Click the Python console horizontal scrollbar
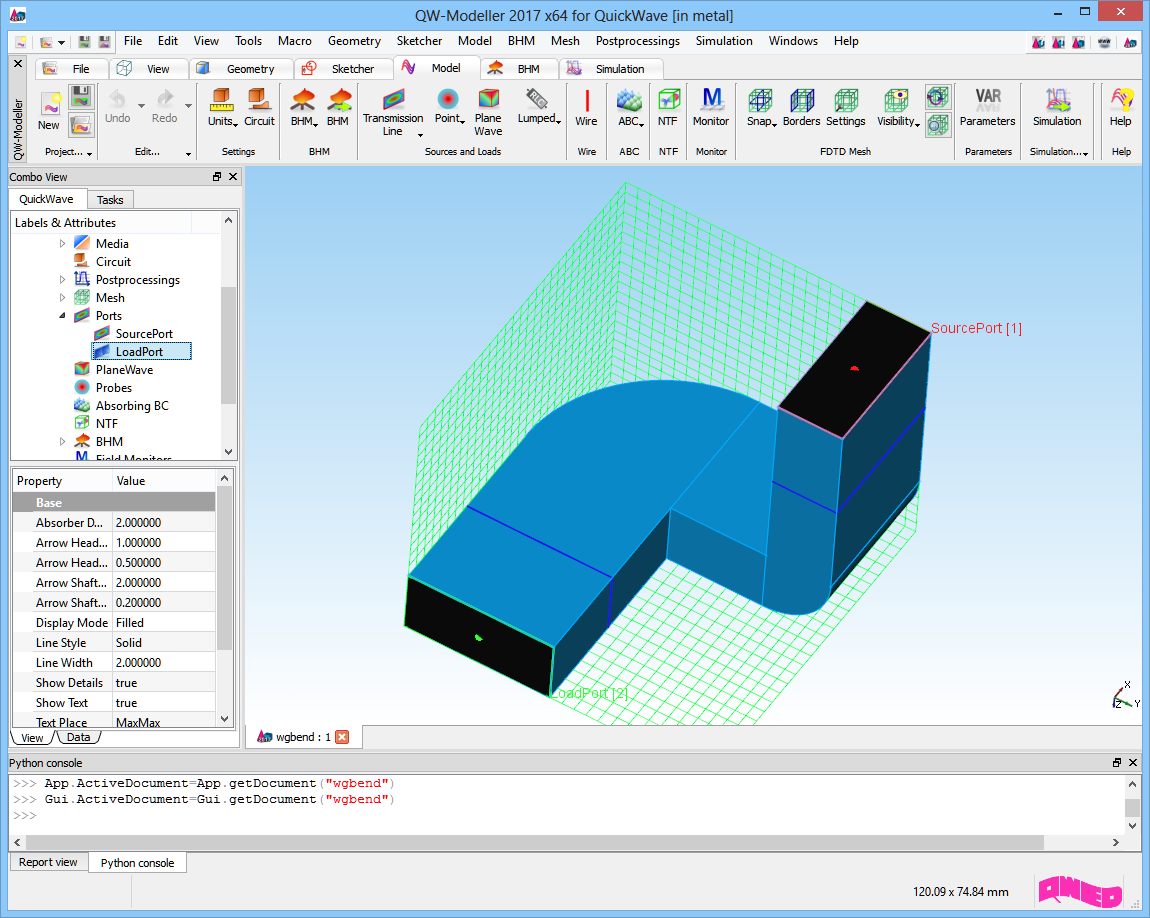1150x918 pixels. (535, 842)
